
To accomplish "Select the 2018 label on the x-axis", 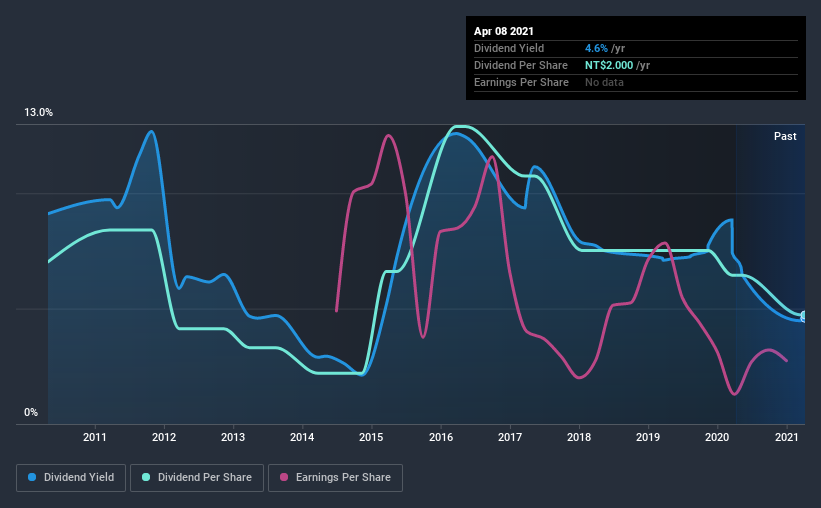I will (x=579, y=437).
